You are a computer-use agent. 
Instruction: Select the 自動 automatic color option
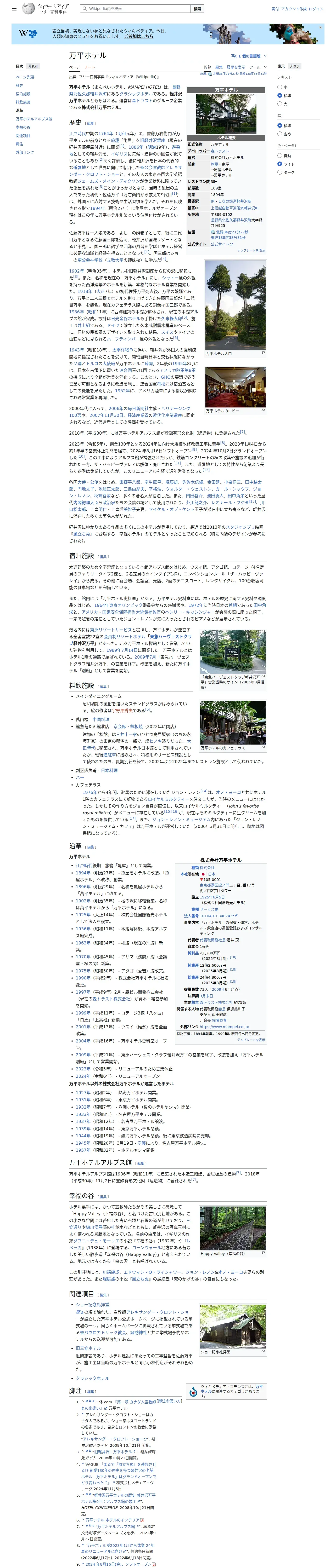[280, 155]
